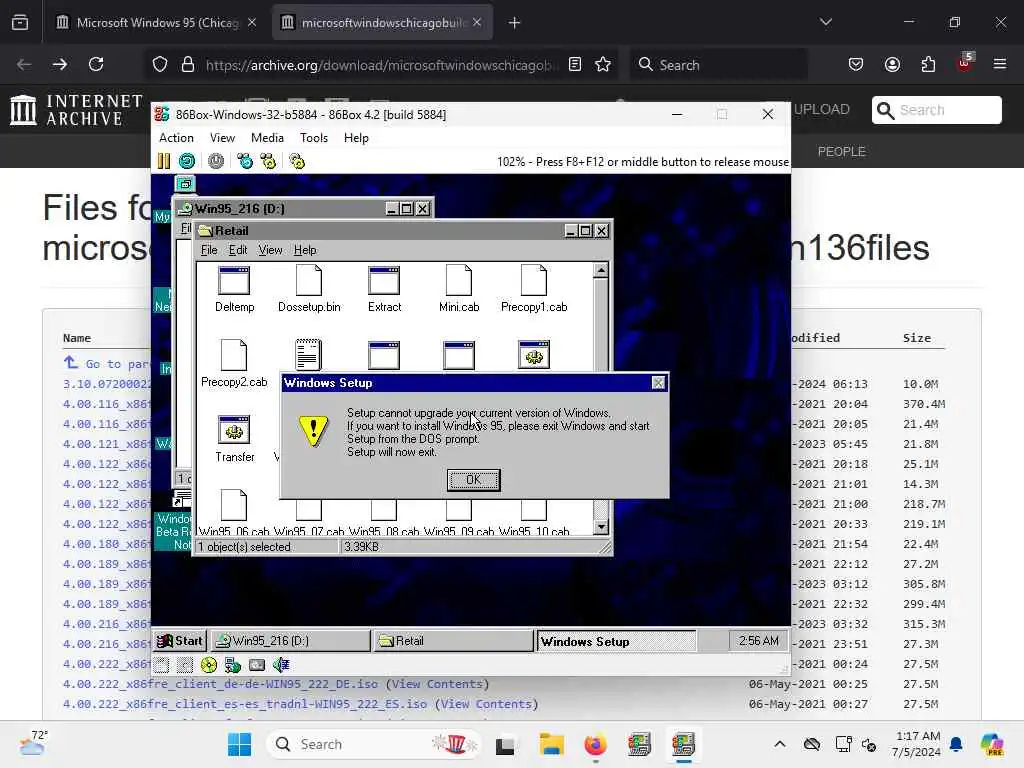This screenshot has height=768, width=1024.
Task: Open View menu in Retail window
Action: click(270, 250)
